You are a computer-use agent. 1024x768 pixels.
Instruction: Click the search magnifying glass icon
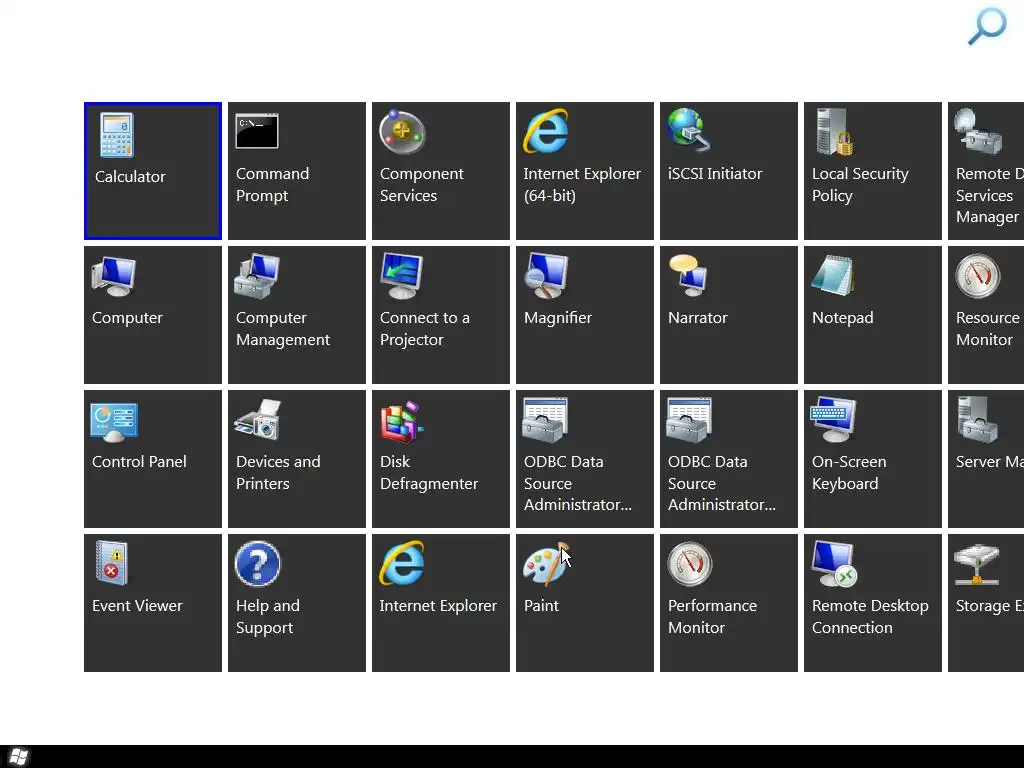point(987,26)
